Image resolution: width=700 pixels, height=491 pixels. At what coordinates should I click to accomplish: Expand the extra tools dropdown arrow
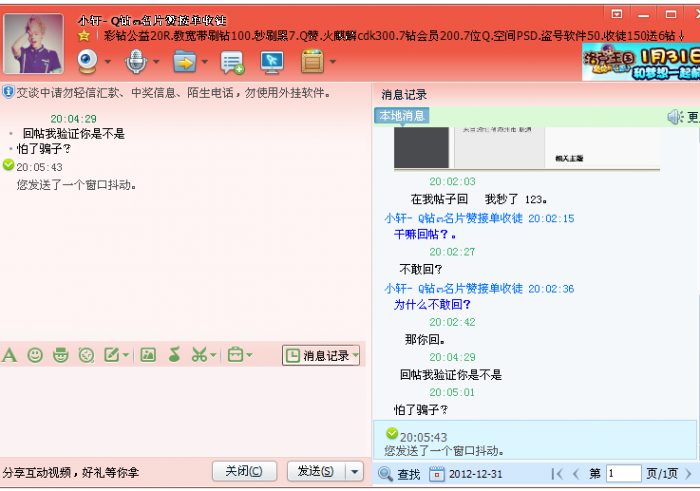[x=249, y=355]
